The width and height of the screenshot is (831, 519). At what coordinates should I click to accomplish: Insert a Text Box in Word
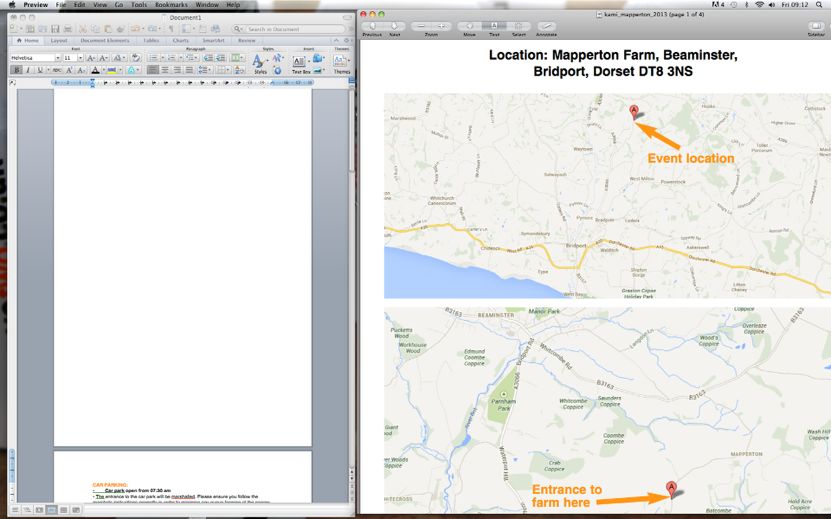coord(300,65)
